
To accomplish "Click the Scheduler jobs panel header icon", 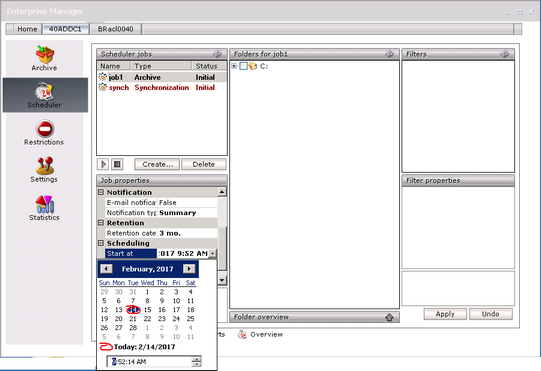I will pos(217,54).
